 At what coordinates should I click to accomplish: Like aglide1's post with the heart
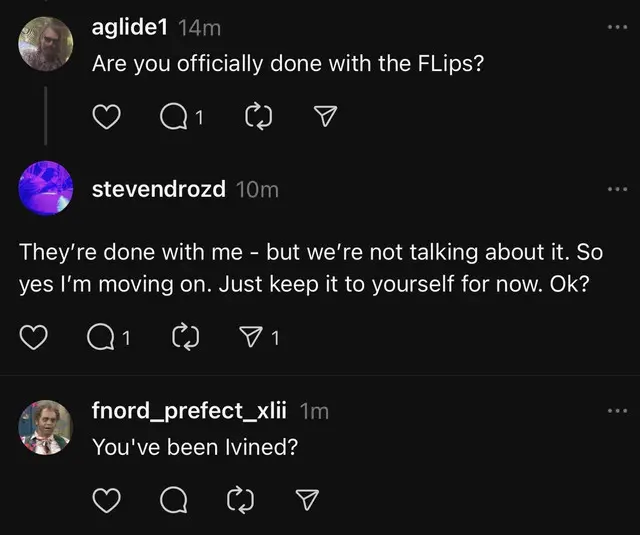coord(106,118)
